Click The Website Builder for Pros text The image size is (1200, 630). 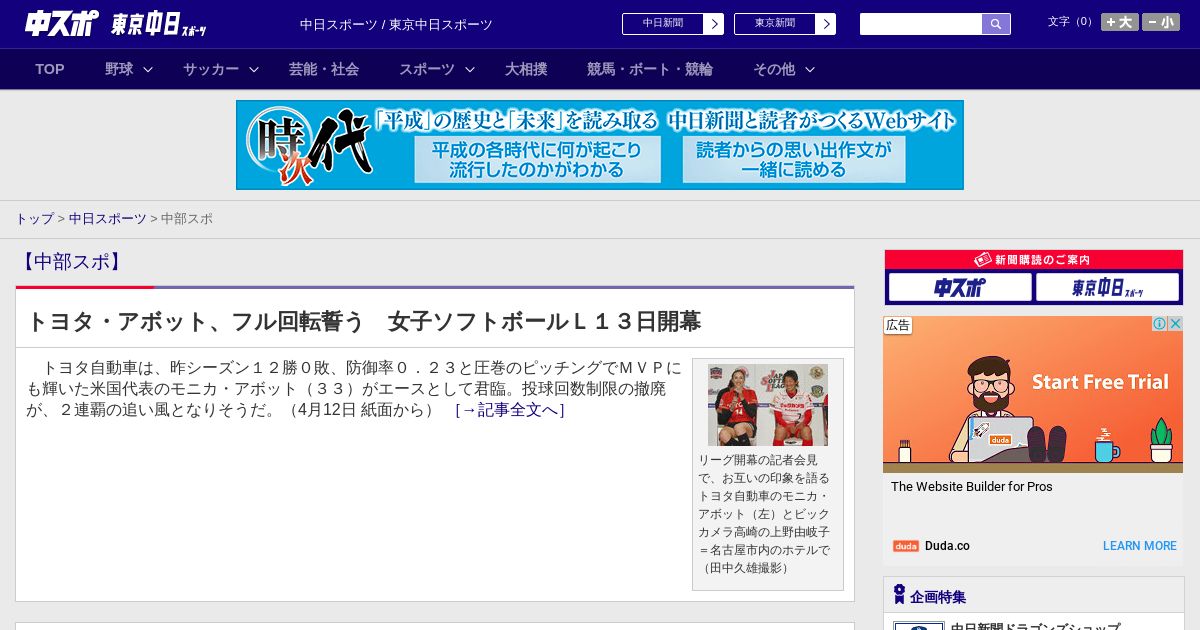click(972, 487)
